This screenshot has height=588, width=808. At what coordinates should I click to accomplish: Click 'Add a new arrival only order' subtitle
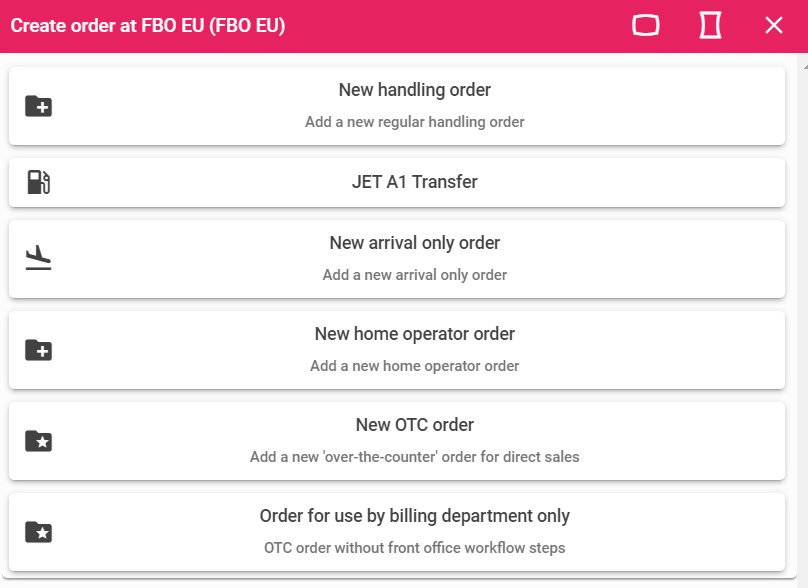415,275
